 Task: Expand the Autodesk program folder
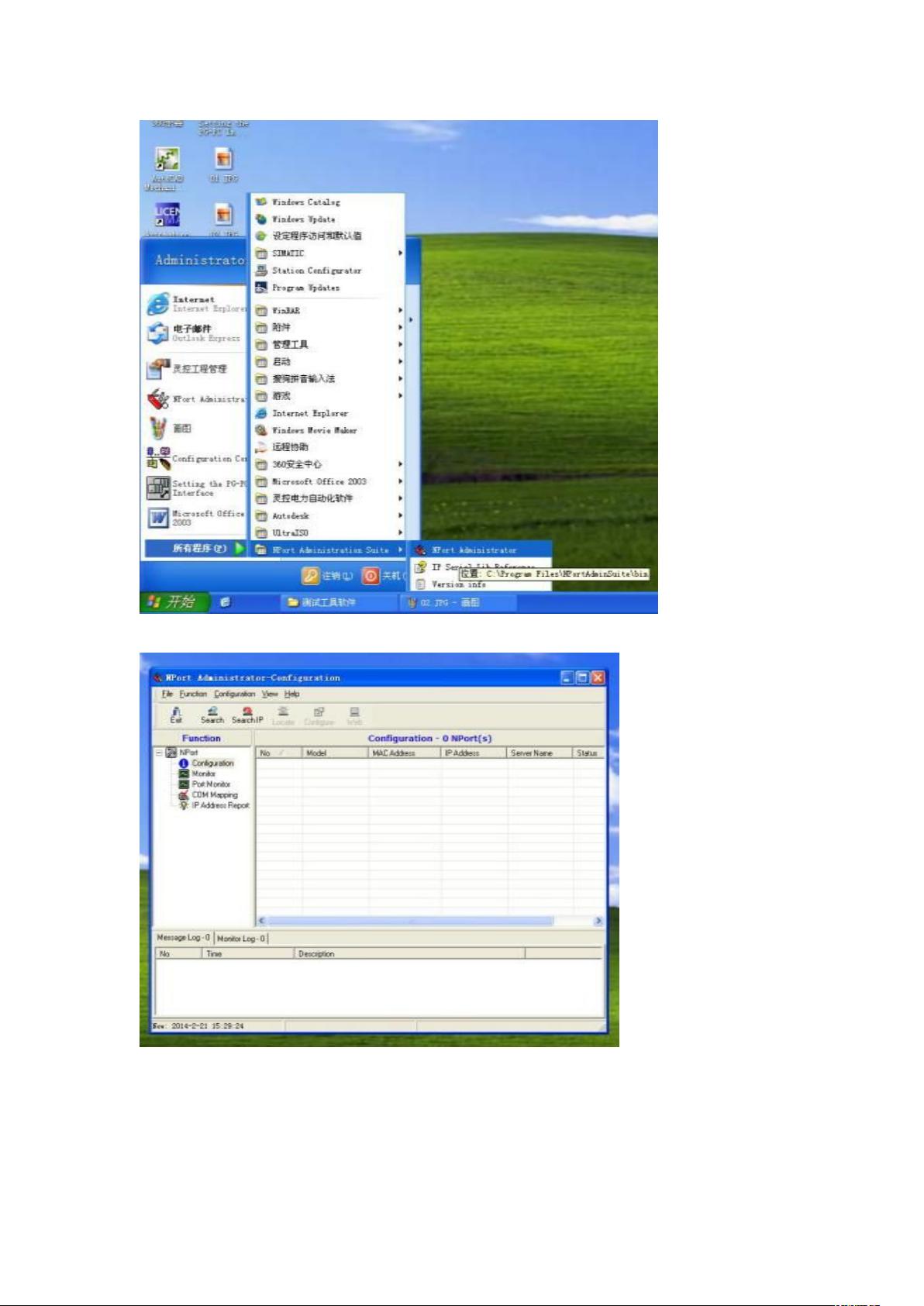(x=329, y=515)
